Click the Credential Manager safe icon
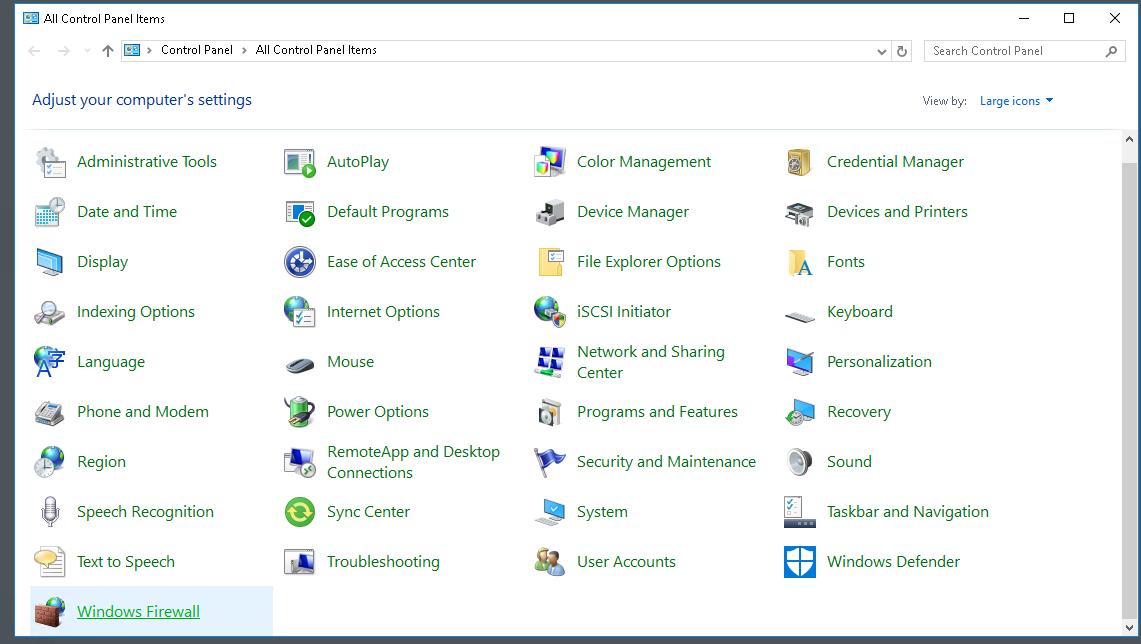 pos(799,162)
